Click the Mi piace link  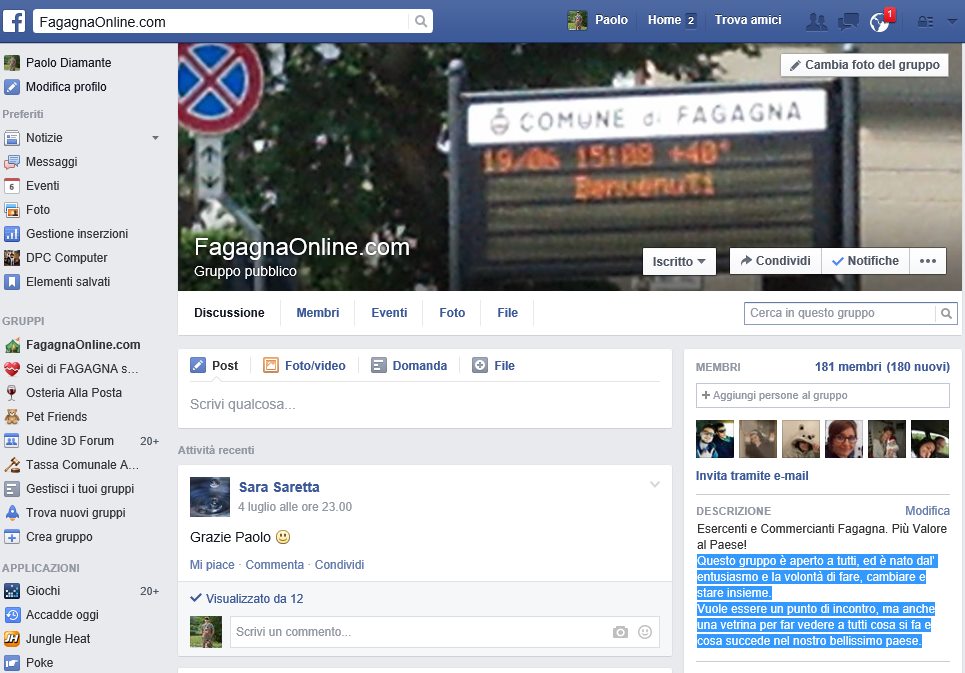(212, 565)
